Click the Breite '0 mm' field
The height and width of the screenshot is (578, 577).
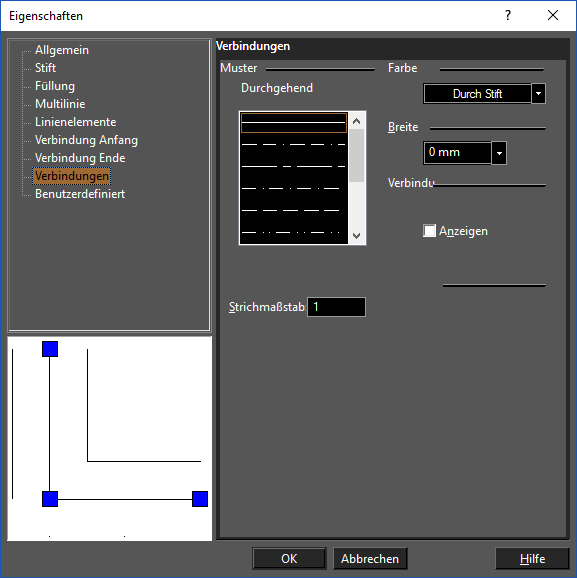458,153
